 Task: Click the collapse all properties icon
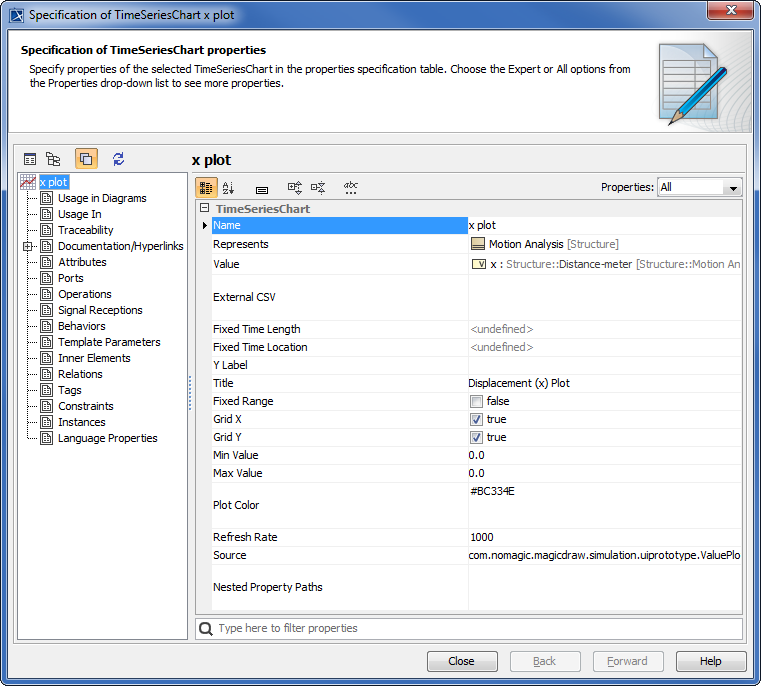(318, 187)
